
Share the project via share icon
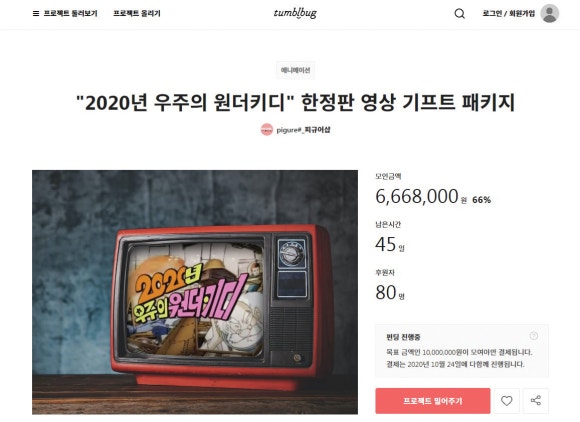[536, 401]
